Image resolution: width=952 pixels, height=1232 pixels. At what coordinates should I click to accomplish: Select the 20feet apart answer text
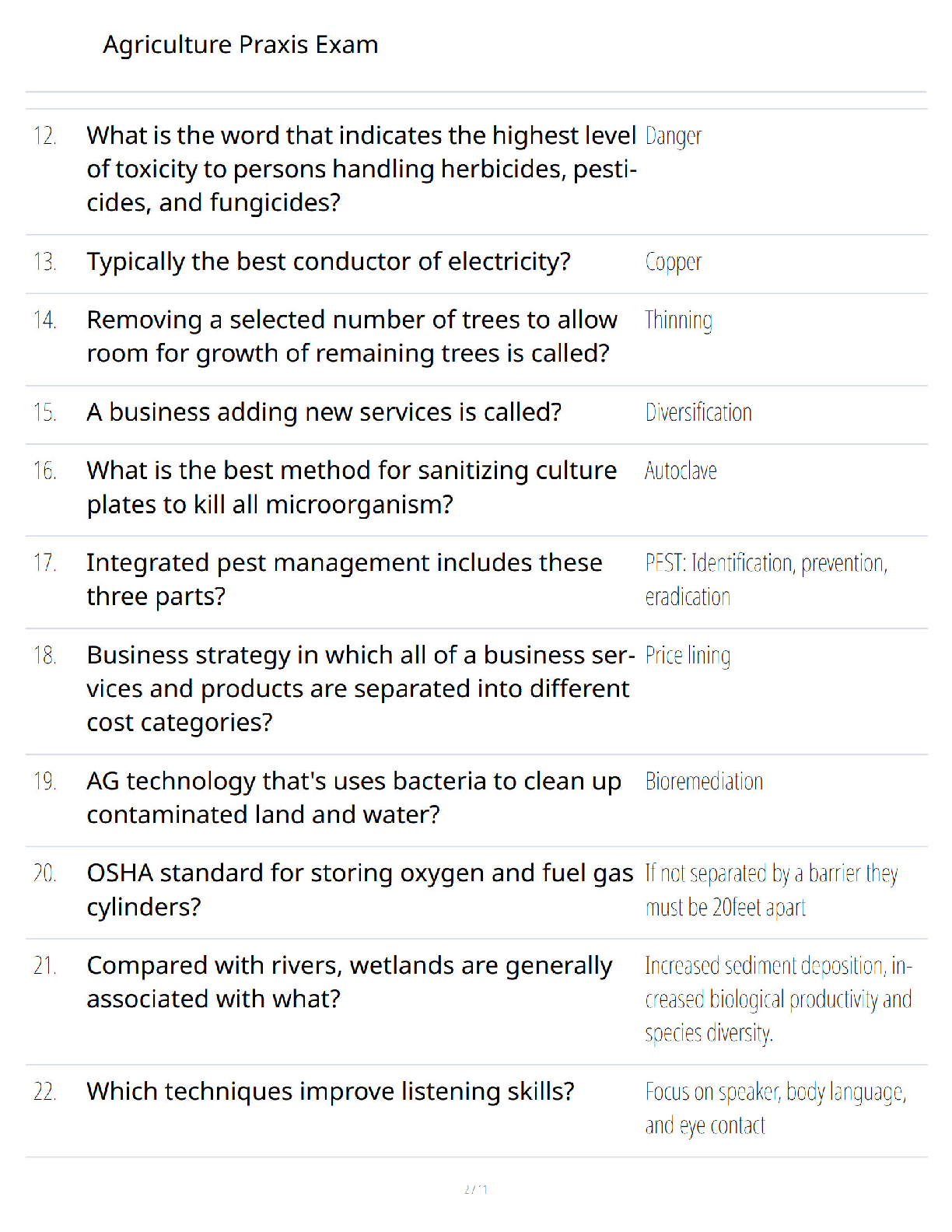point(772,891)
